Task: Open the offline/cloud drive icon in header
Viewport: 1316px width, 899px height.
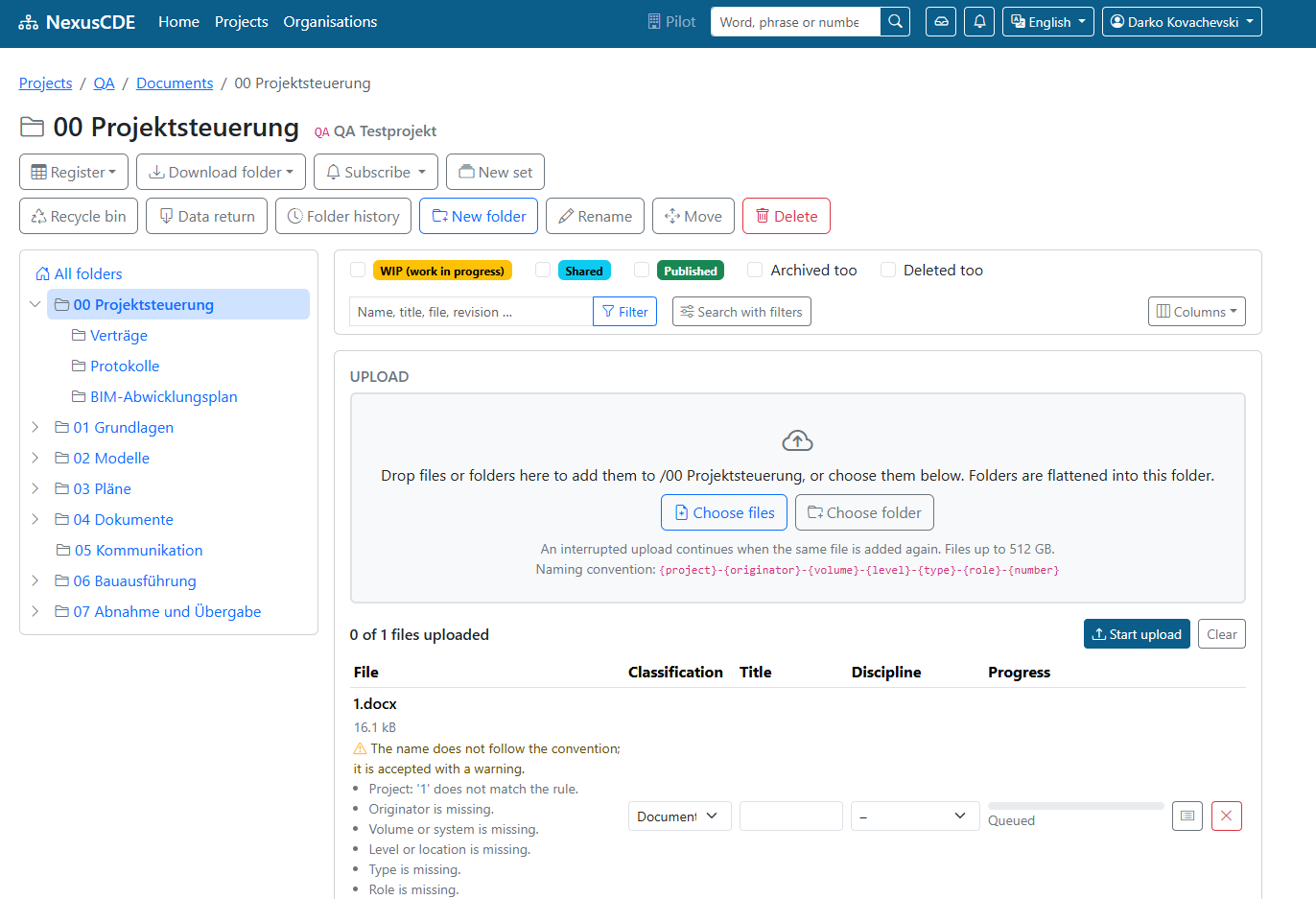Action: click(941, 22)
